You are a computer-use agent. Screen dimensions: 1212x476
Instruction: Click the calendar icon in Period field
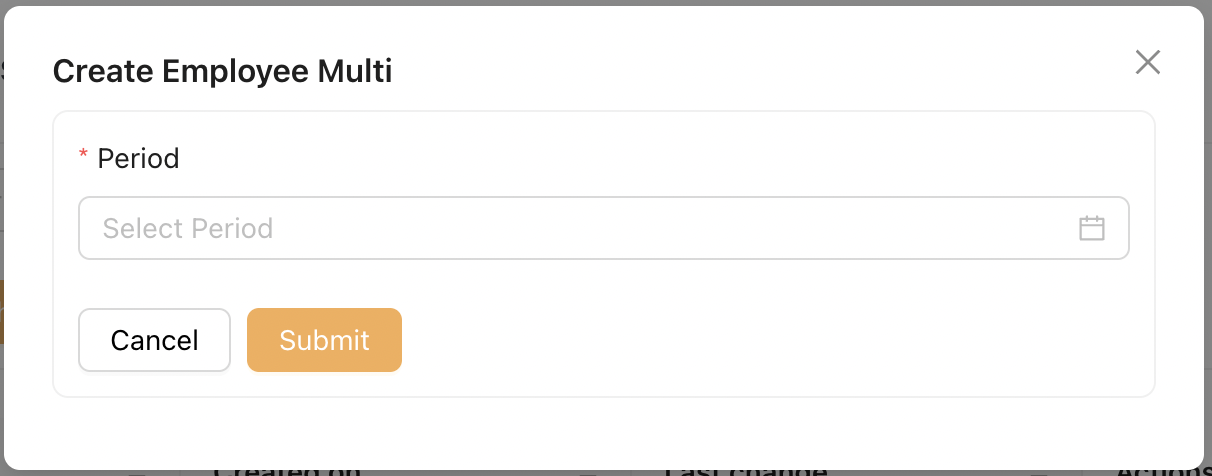(1091, 228)
